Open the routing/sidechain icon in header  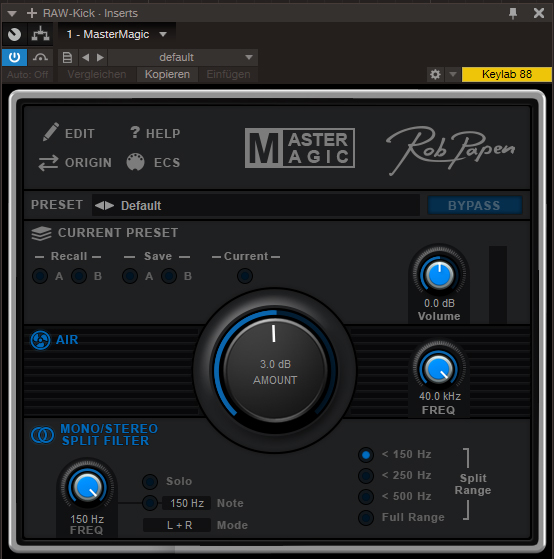pyautogui.click(x=40, y=34)
